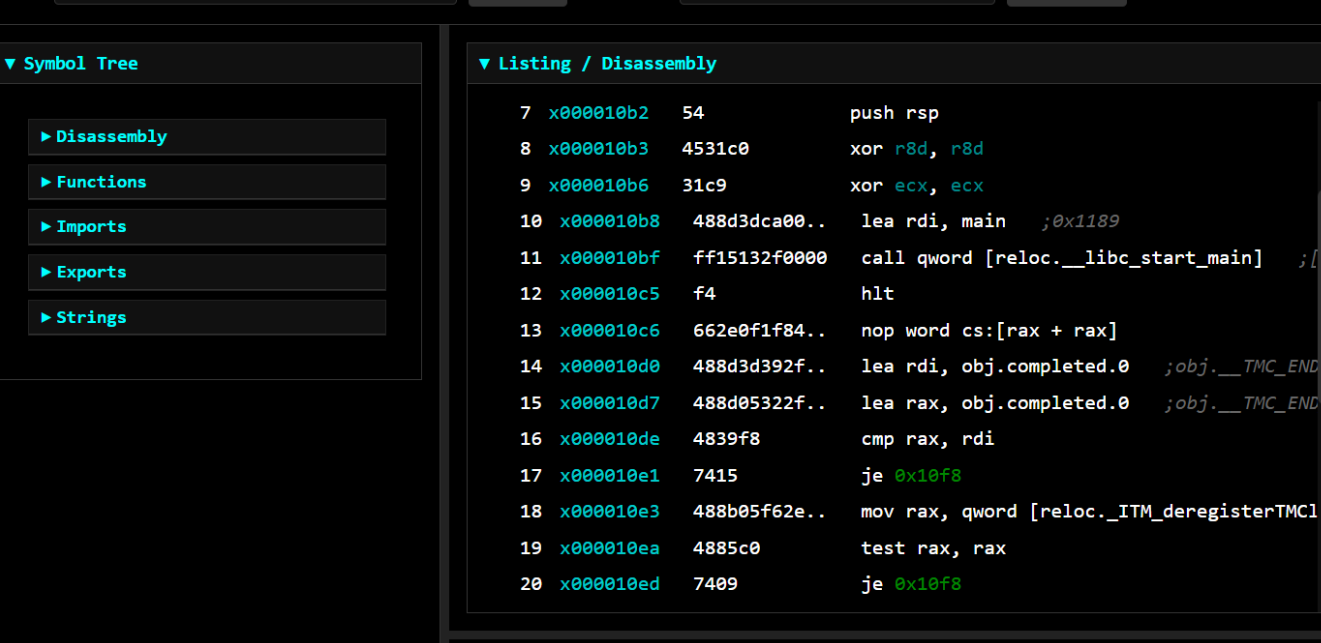The height and width of the screenshot is (643, 1321).
Task: Select address x000010b8 on line 10
Action: click(x=610, y=221)
